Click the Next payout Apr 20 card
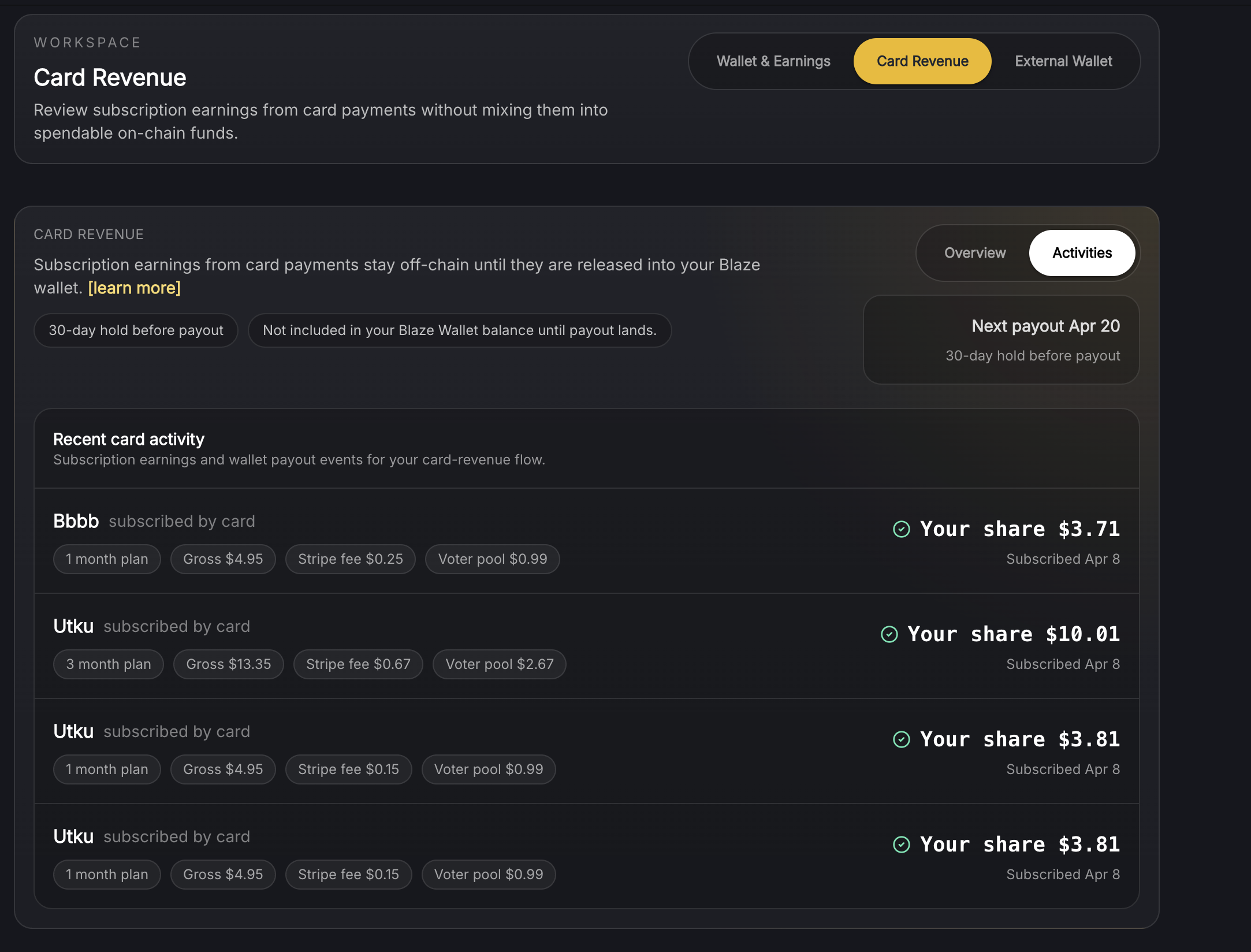The image size is (1251, 952). (x=1000, y=340)
